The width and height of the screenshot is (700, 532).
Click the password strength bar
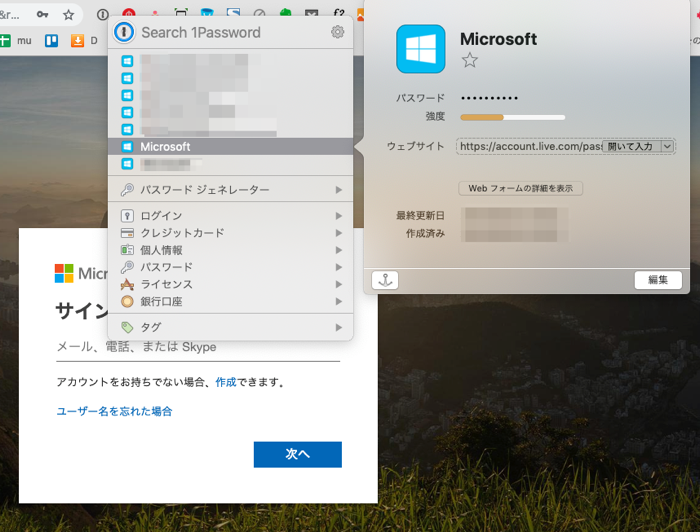pos(512,117)
